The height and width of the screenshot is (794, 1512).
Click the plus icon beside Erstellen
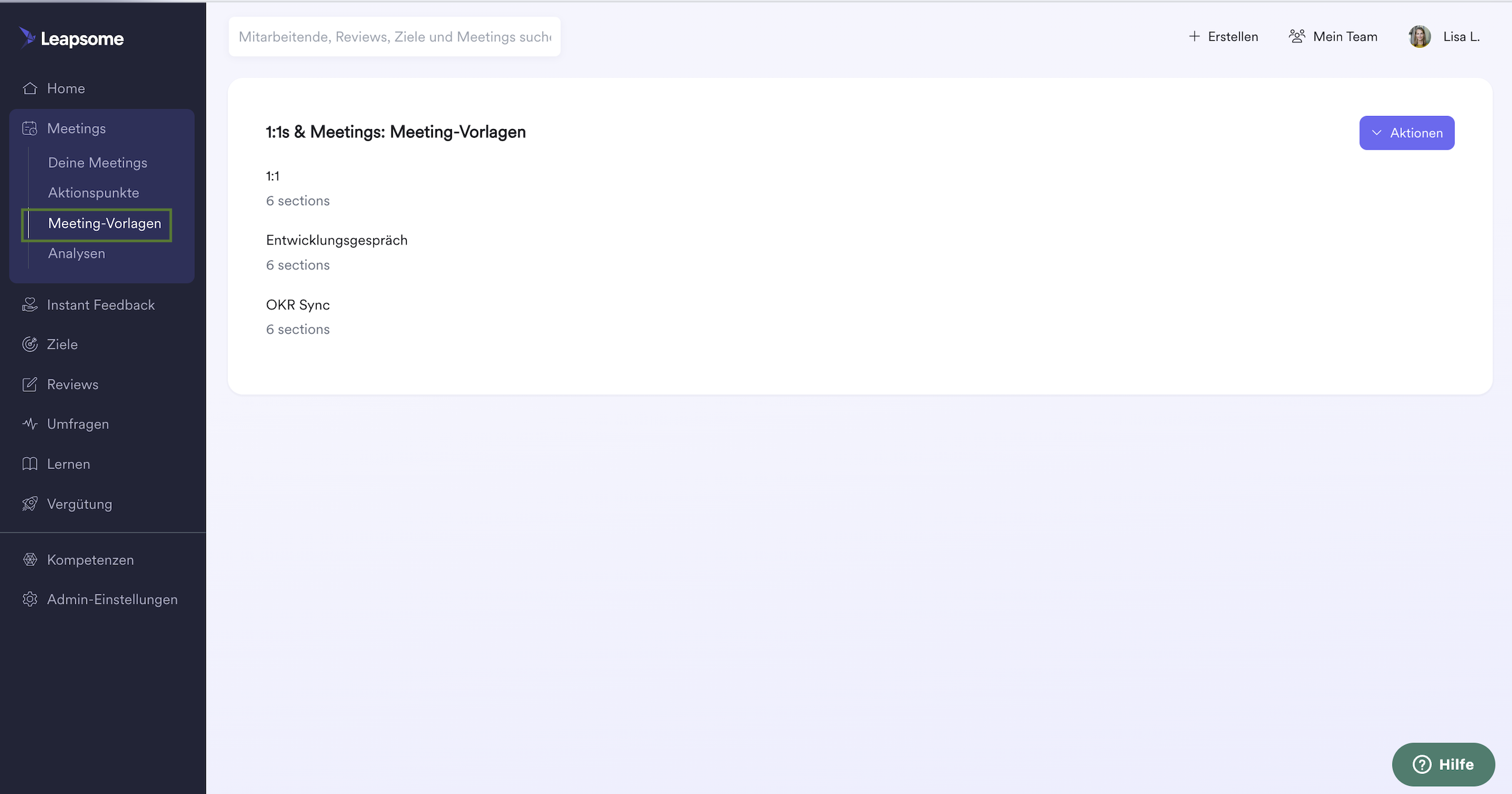point(1194,37)
